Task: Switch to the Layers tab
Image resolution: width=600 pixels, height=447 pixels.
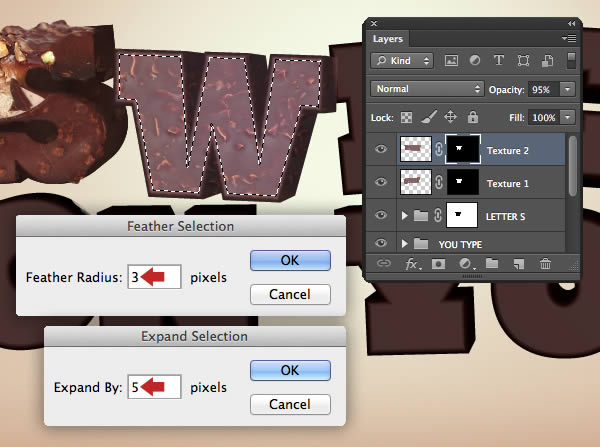Action: (388, 39)
